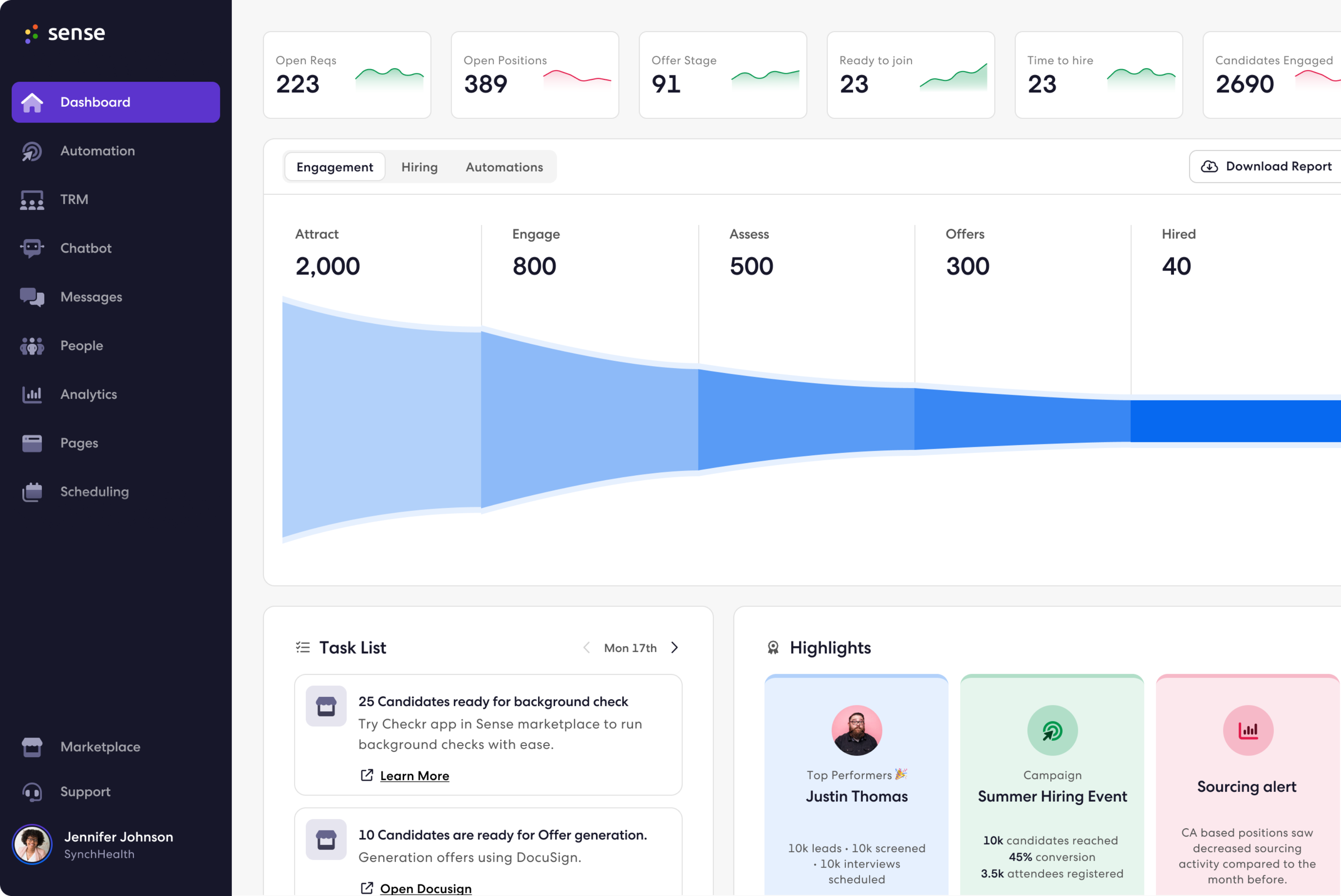Select People in the sidebar
Viewport: 1341px width, 896px height.
coord(81,345)
